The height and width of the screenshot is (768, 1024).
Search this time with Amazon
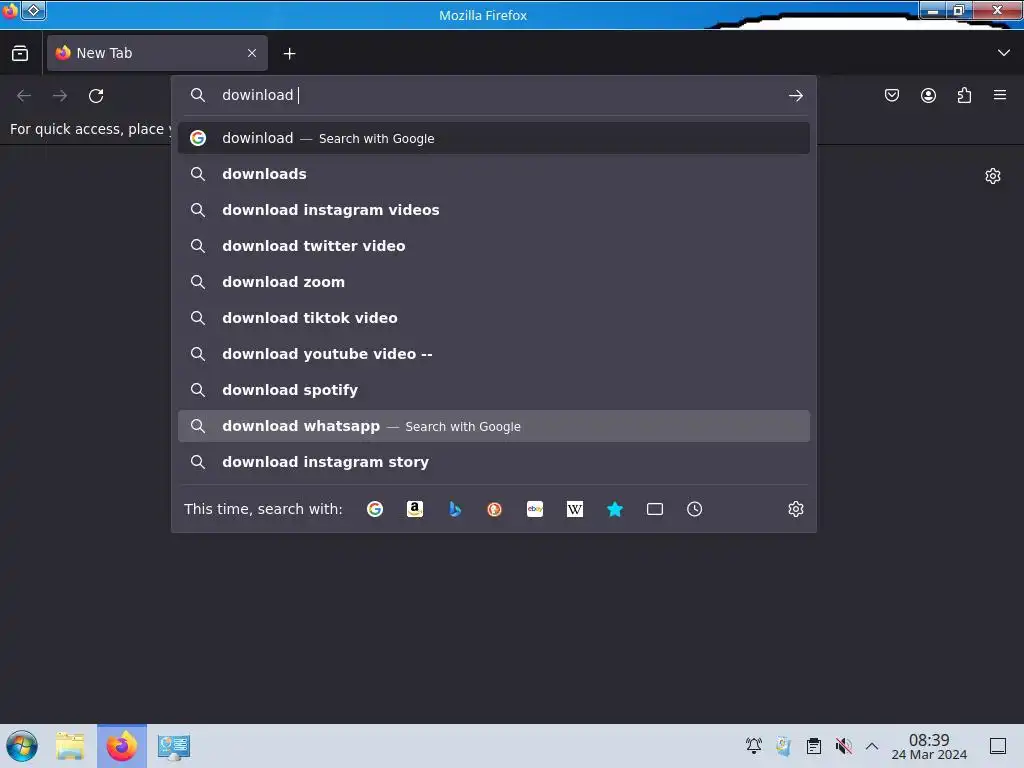coord(415,509)
